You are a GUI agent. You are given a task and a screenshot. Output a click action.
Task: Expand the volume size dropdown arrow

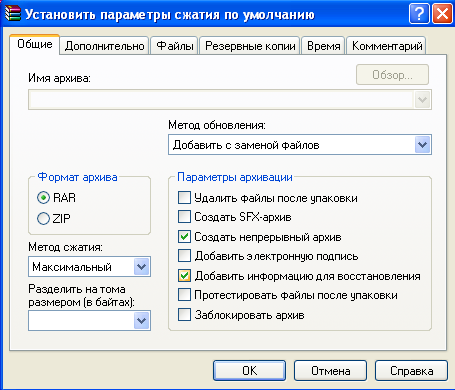[x=142, y=321]
